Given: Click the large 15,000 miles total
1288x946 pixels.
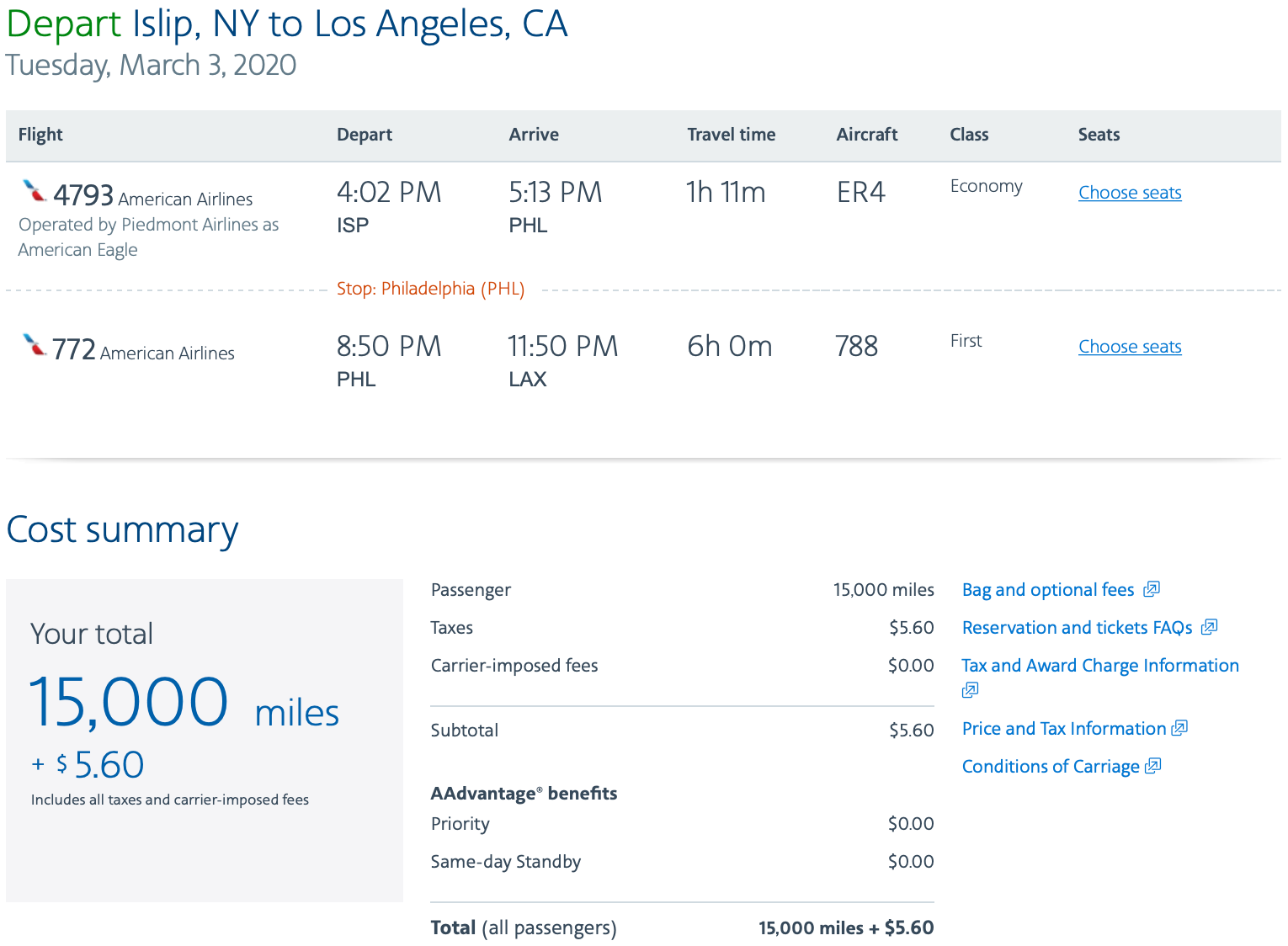Looking at the screenshot, I should [184, 702].
